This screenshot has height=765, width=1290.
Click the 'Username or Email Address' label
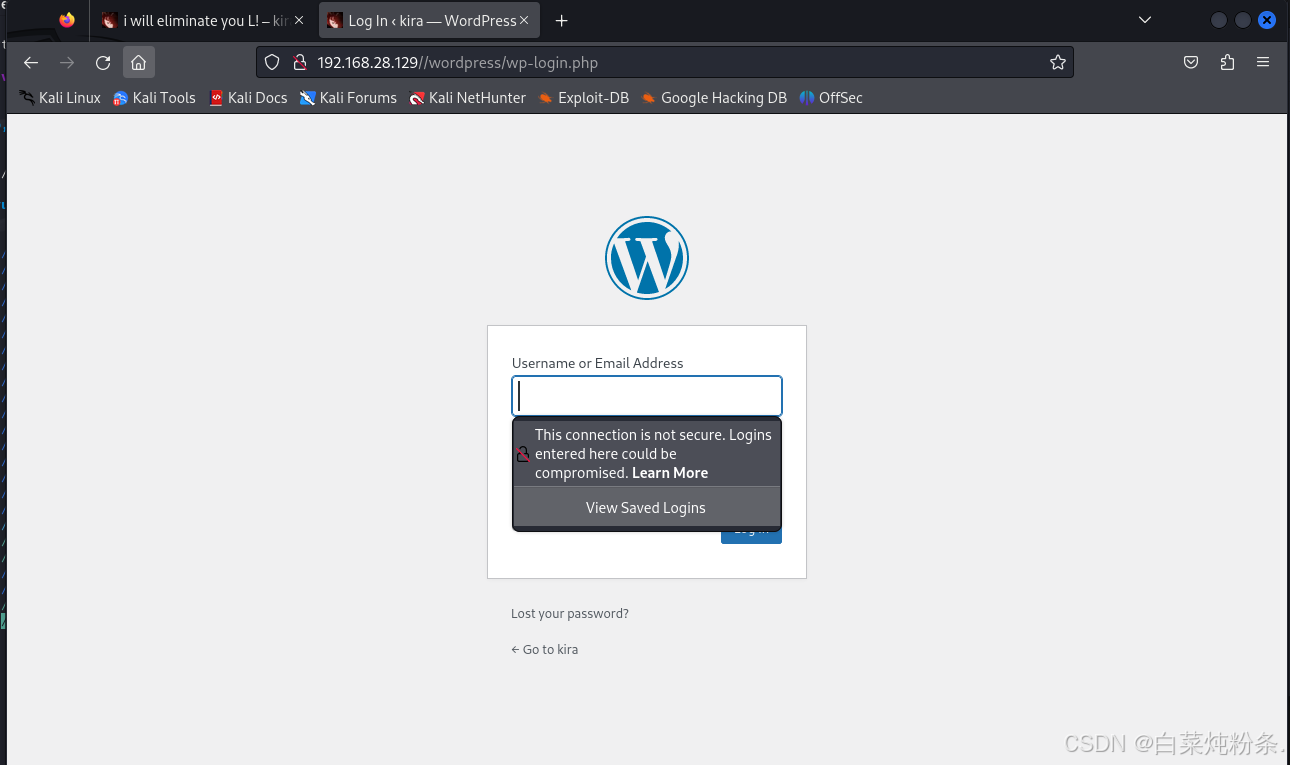(598, 363)
